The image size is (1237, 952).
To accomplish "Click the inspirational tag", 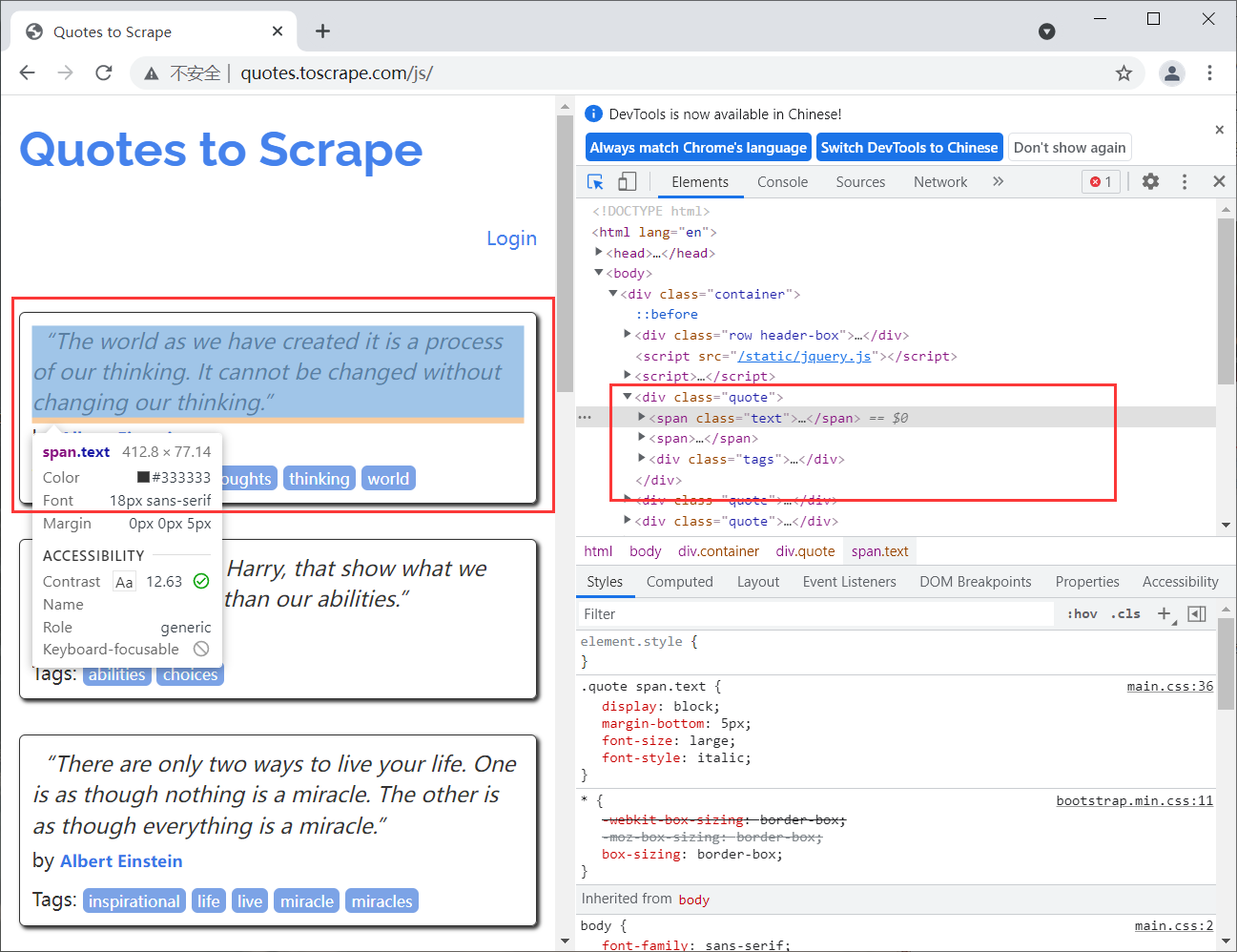I will (134, 901).
